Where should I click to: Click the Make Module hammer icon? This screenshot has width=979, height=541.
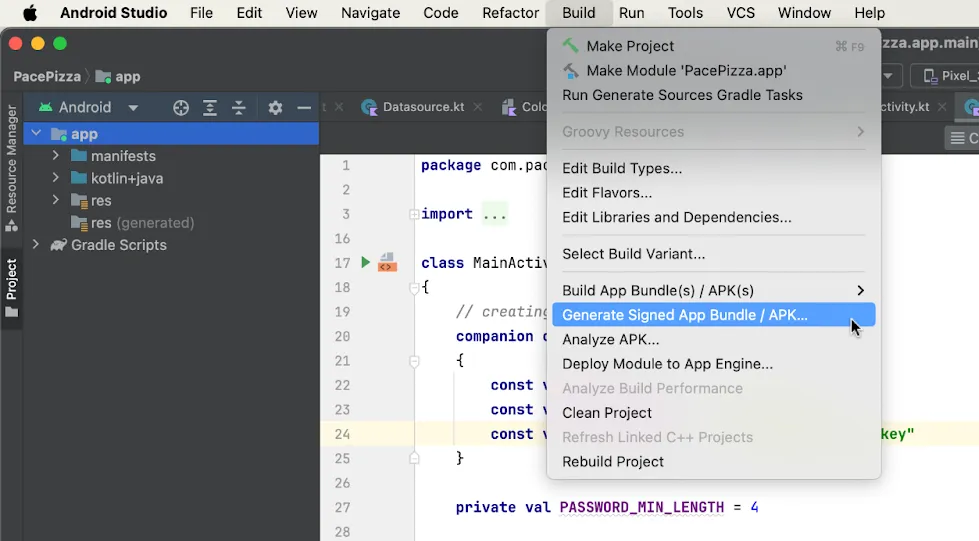coord(570,71)
